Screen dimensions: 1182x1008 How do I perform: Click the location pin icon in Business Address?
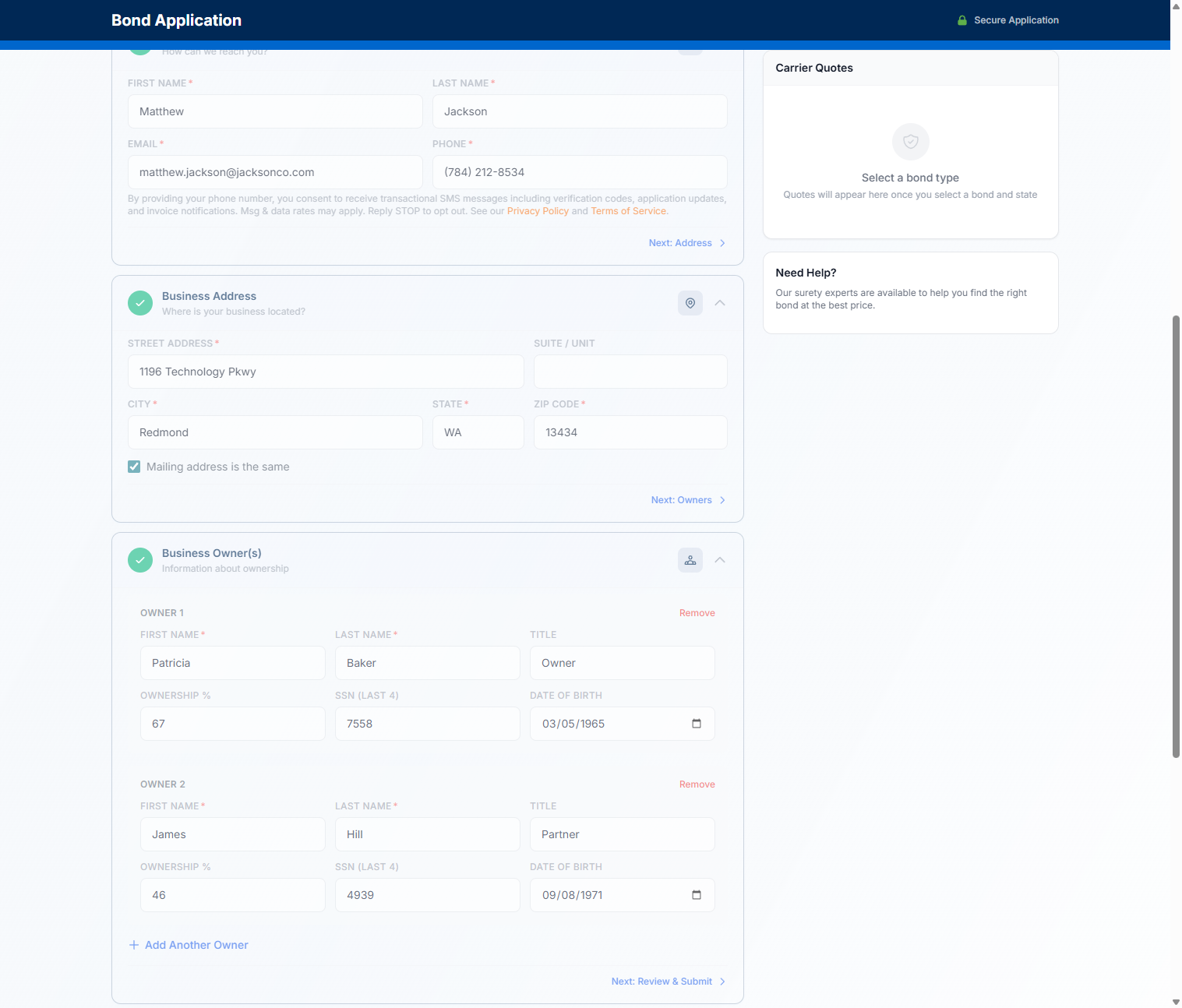click(690, 303)
